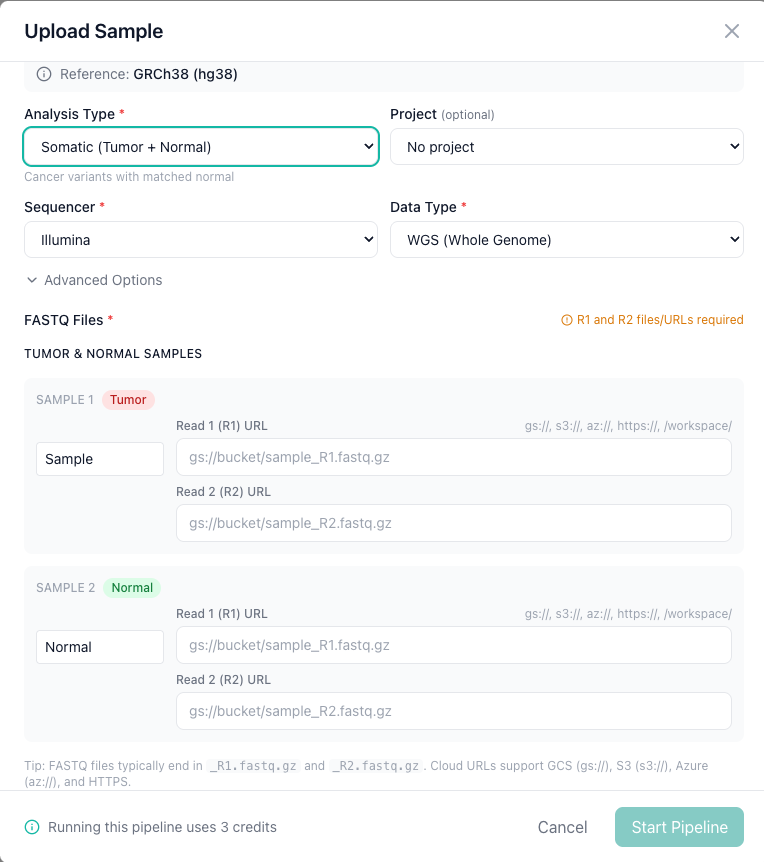Click the Normal badge on Sample 2
The image size is (764, 862).
click(131, 587)
